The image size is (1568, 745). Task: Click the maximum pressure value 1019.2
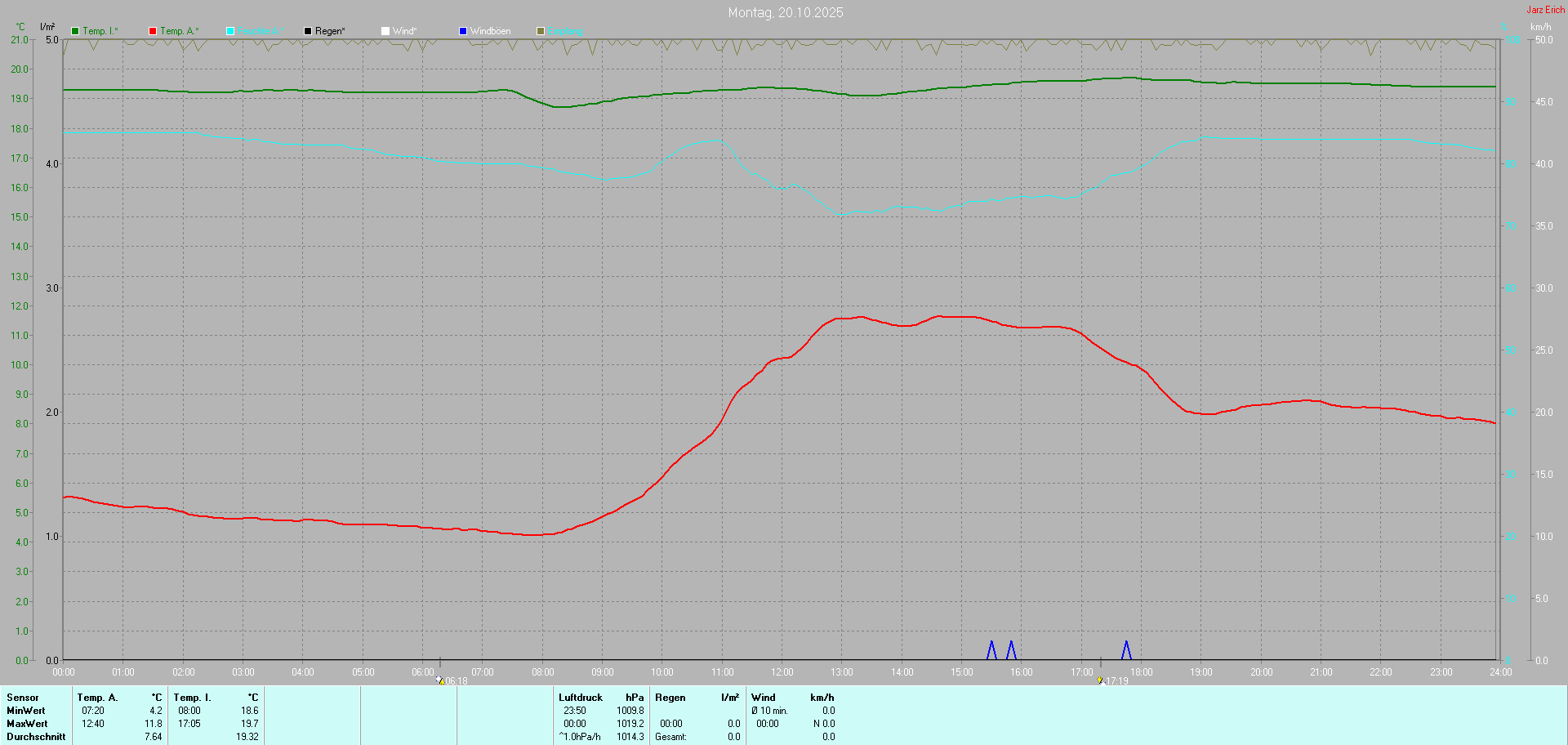(x=630, y=724)
